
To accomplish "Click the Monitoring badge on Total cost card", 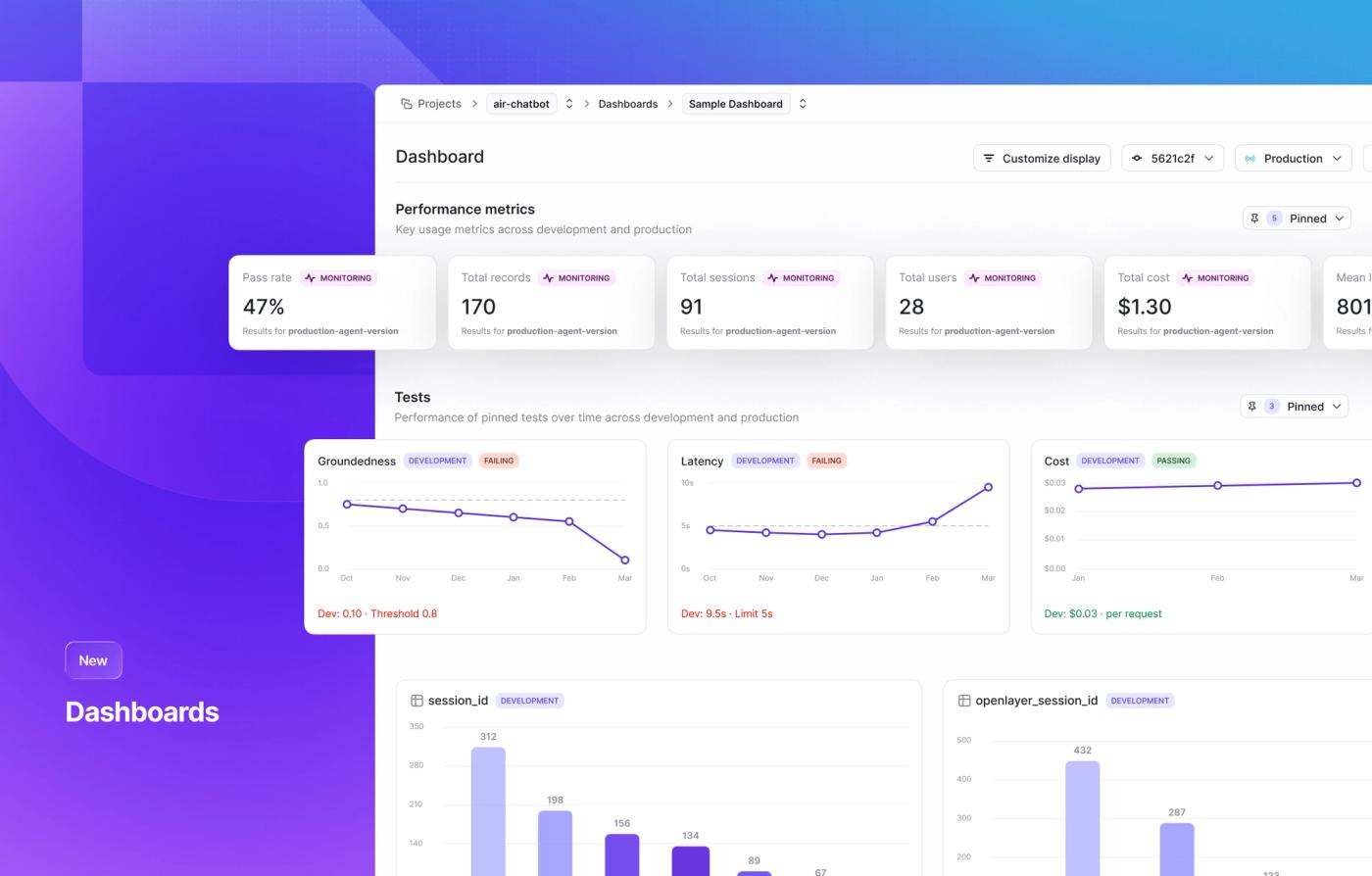I will (x=1215, y=278).
